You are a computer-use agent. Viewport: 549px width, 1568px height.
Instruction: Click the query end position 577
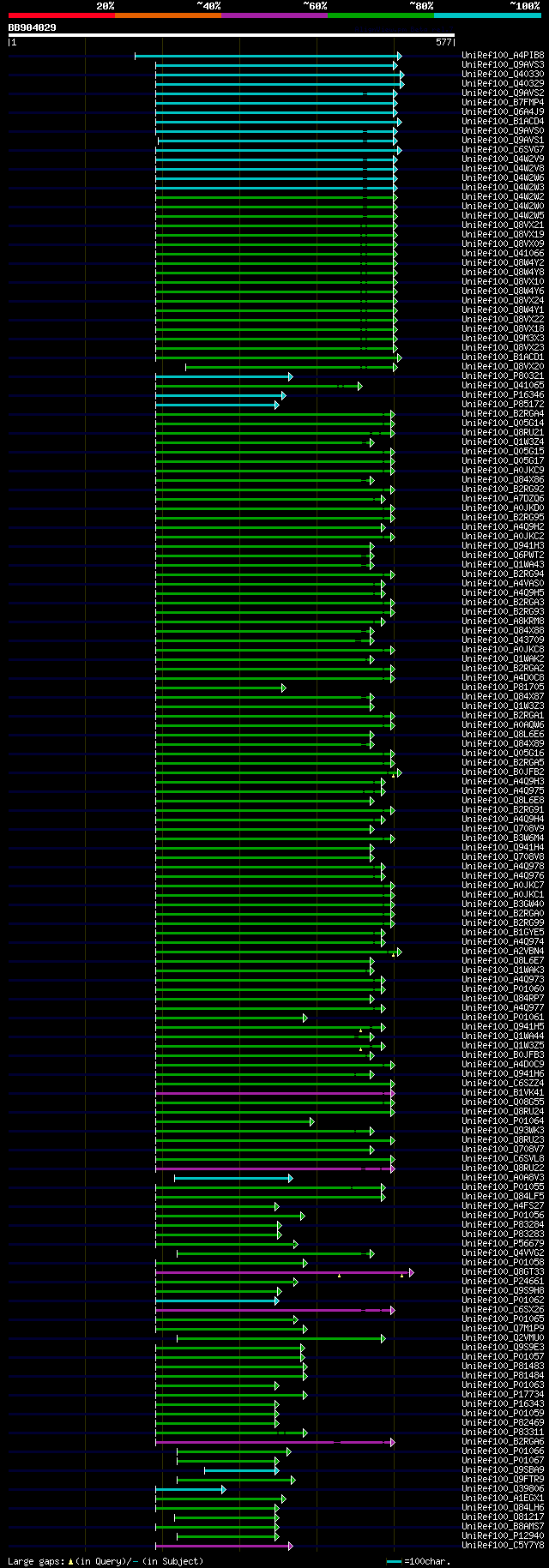(x=443, y=42)
